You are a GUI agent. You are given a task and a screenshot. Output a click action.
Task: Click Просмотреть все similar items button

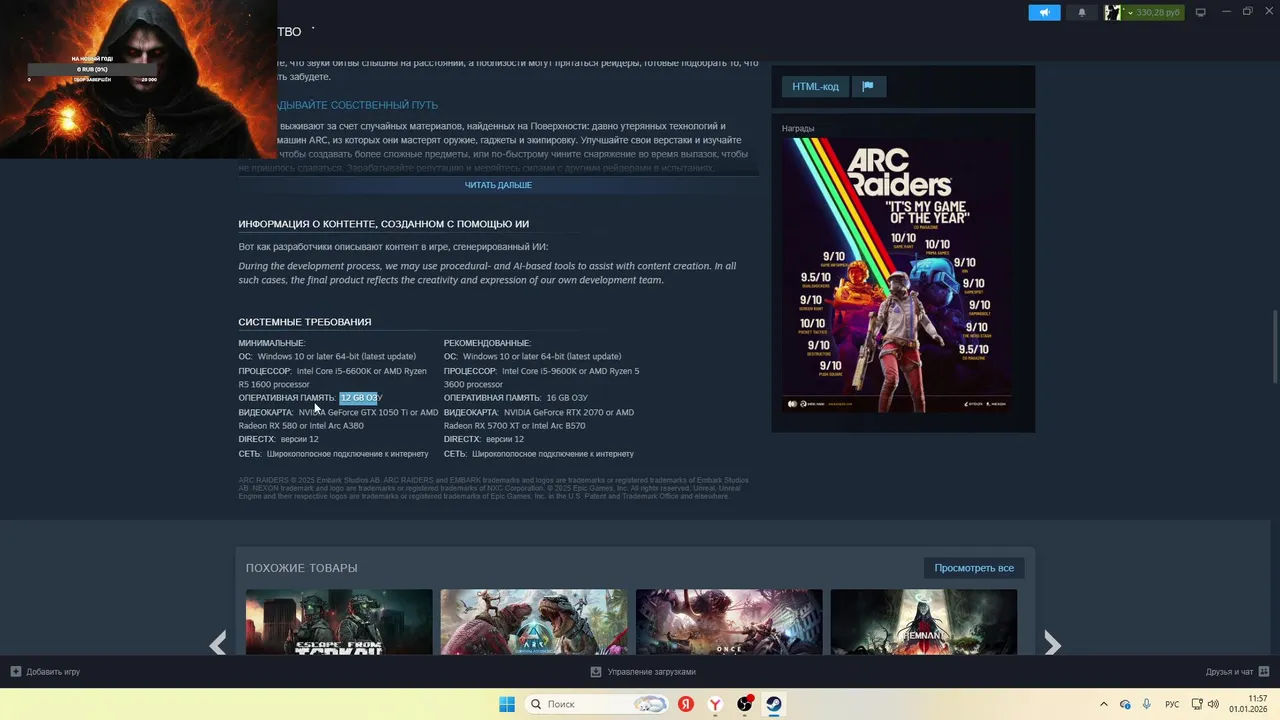click(974, 568)
